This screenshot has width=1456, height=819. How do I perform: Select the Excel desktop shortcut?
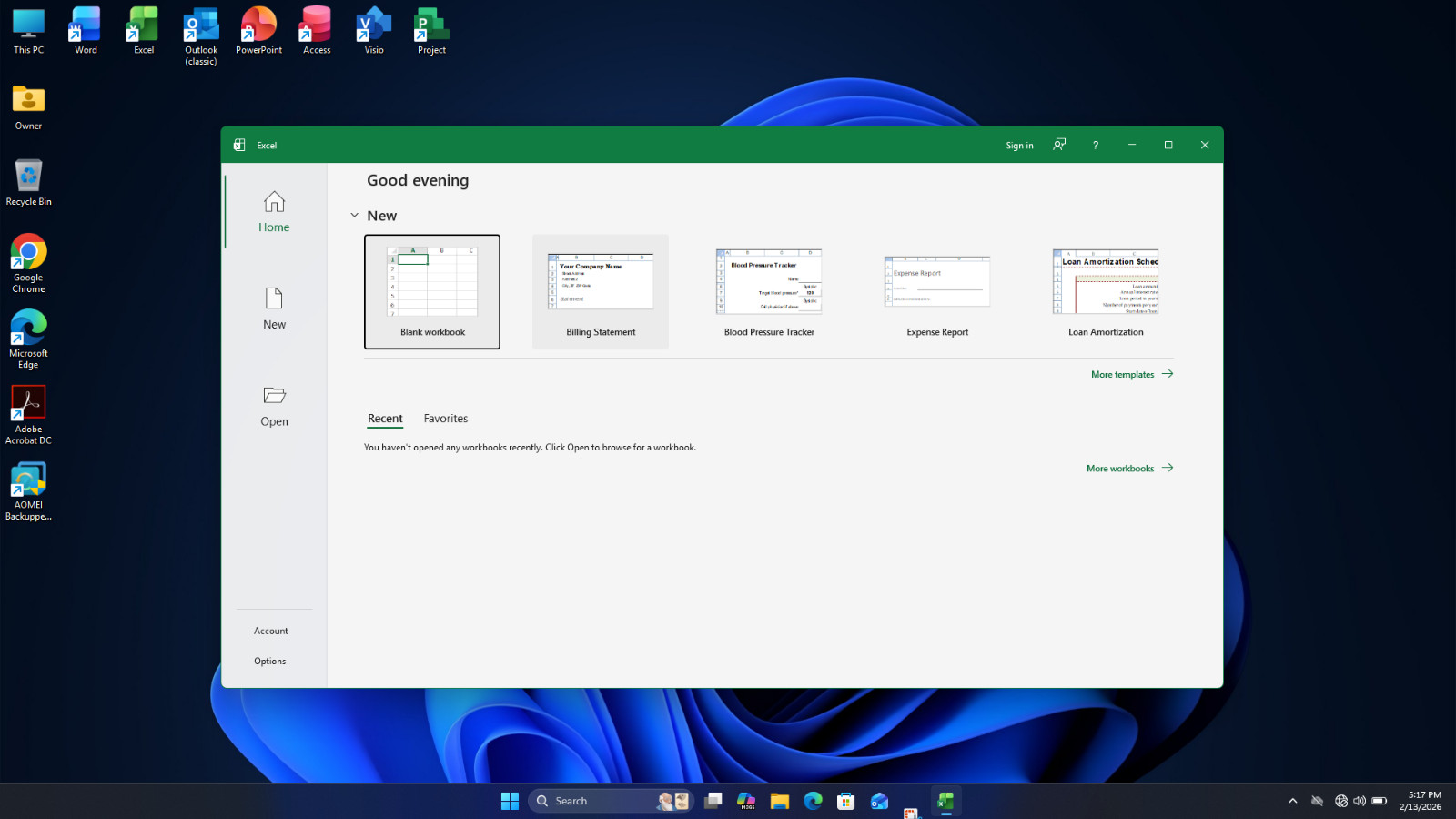pyautogui.click(x=144, y=32)
